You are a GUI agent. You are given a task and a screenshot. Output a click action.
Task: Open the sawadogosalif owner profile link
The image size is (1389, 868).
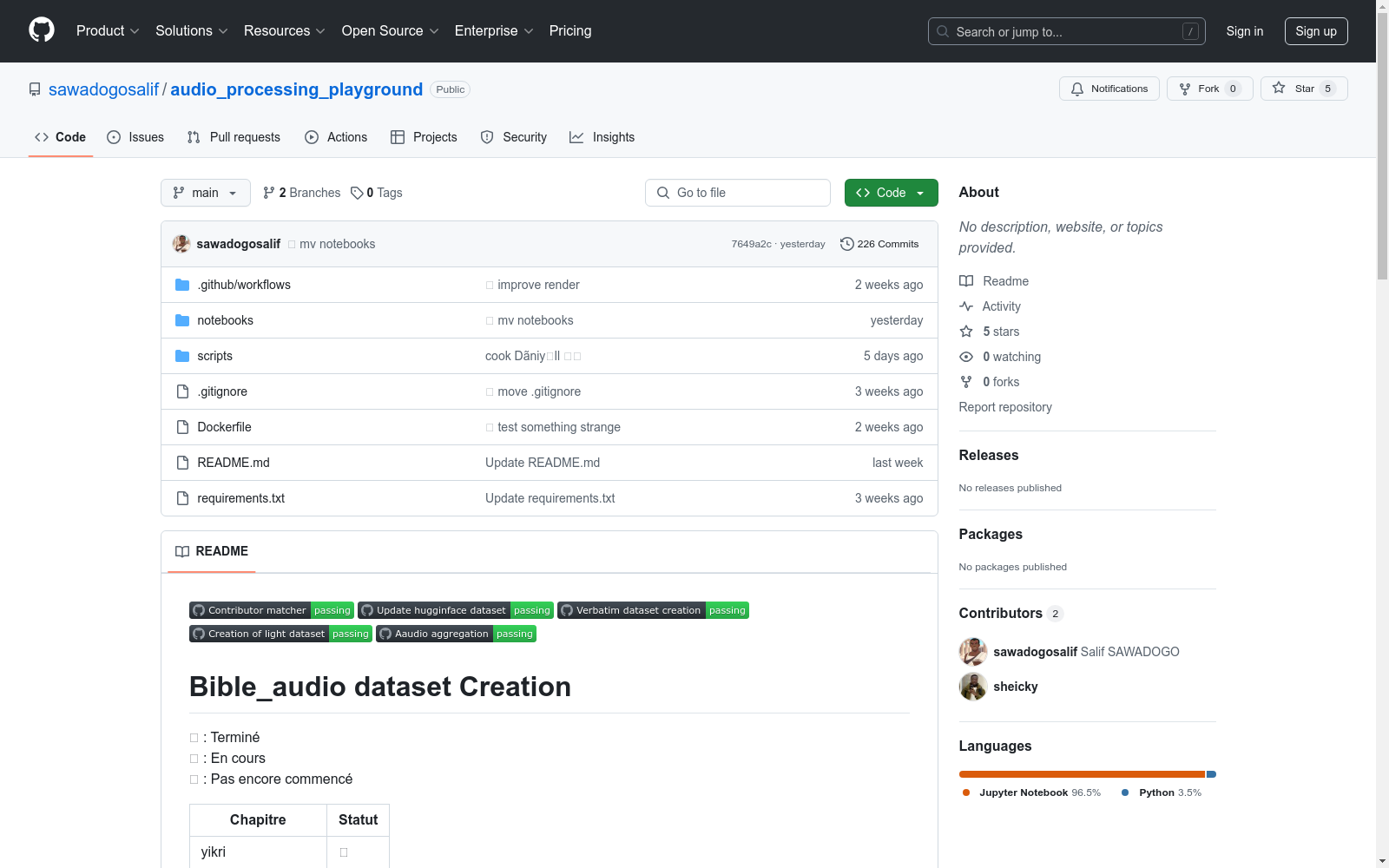[104, 89]
